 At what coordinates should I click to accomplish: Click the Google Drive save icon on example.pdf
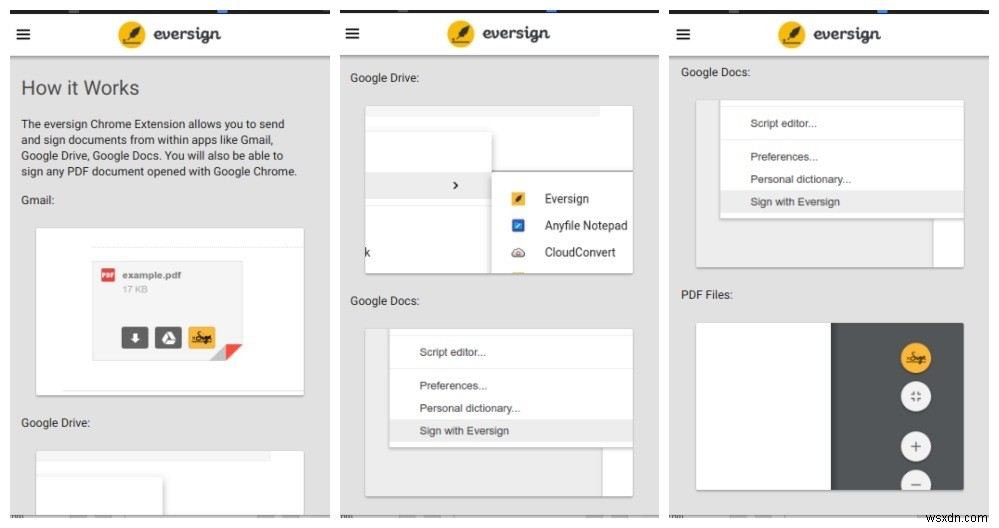pos(168,338)
